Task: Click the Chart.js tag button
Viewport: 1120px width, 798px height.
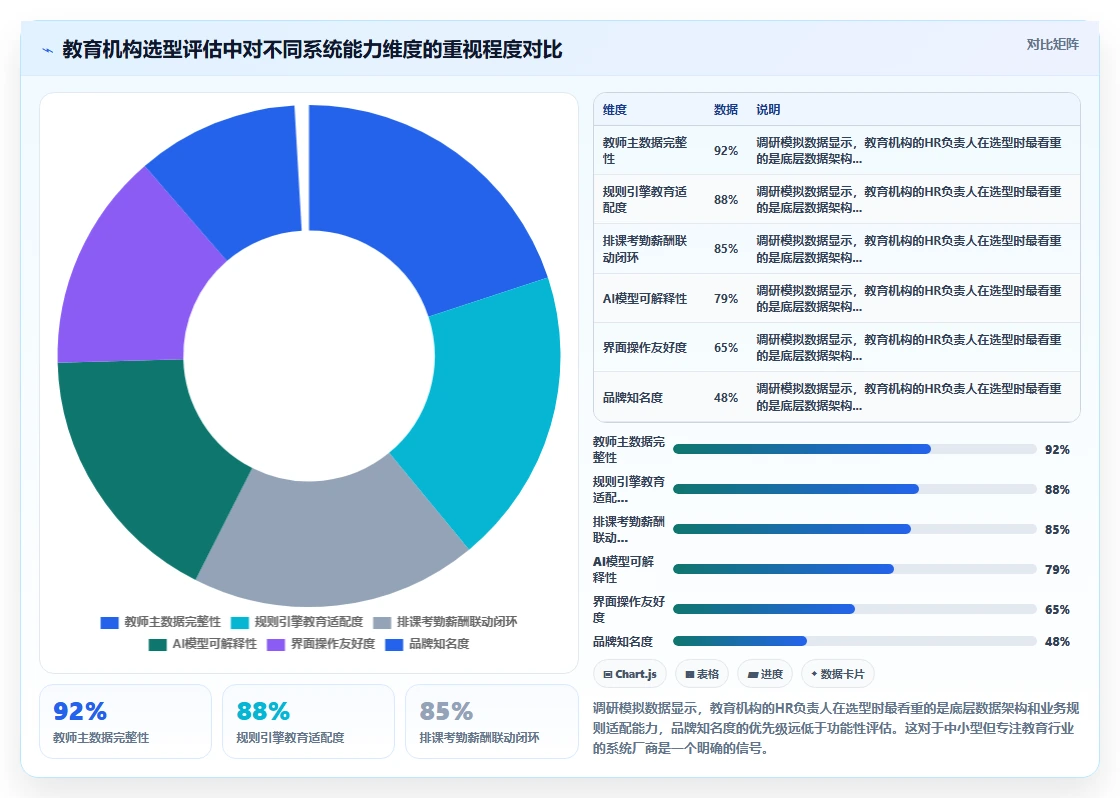Action: (630, 674)
